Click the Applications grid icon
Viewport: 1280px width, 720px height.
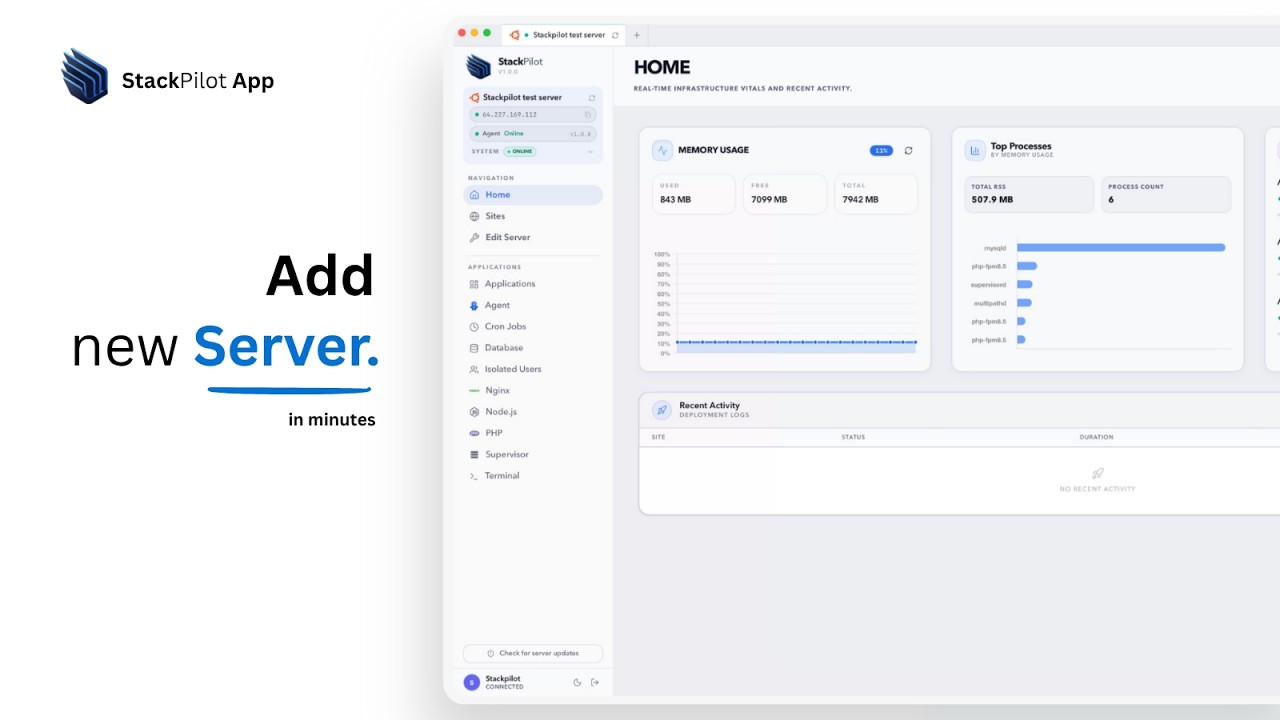475,284
